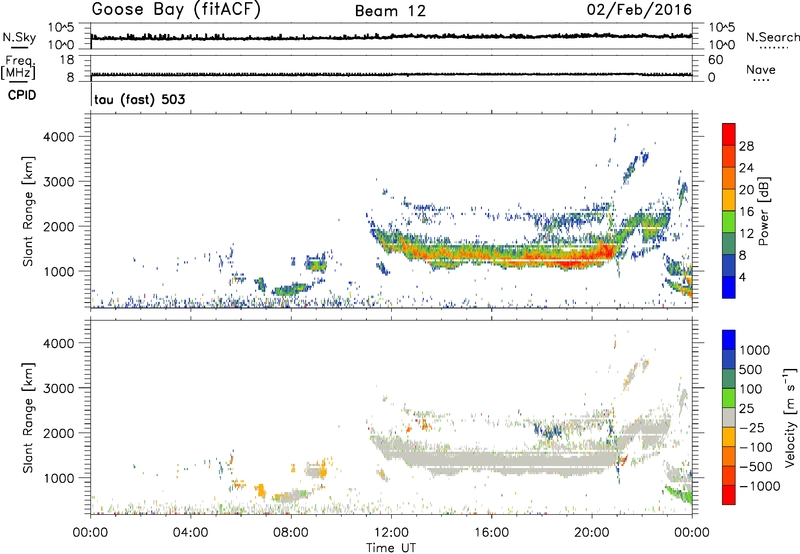Click red swatch near Velocity value -1000
800x554 pixels.
(729, 494)
